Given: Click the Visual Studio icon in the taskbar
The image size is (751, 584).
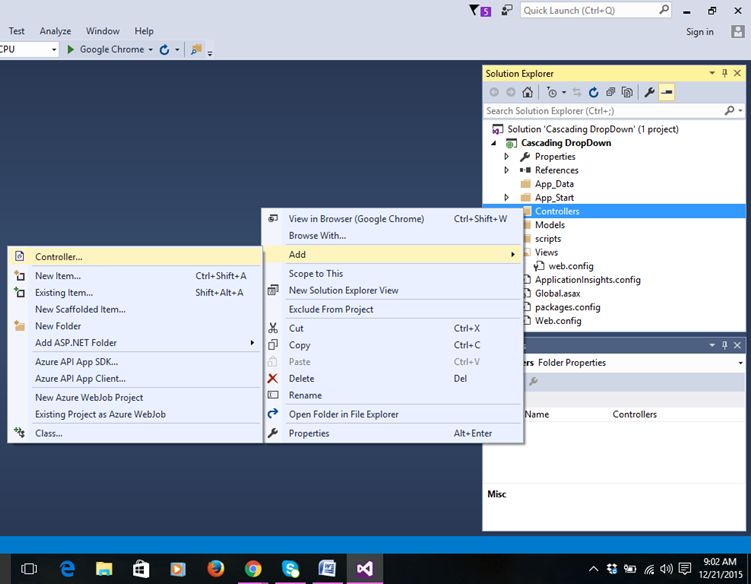Looking at the screenshot, I should tap(365, 568).
